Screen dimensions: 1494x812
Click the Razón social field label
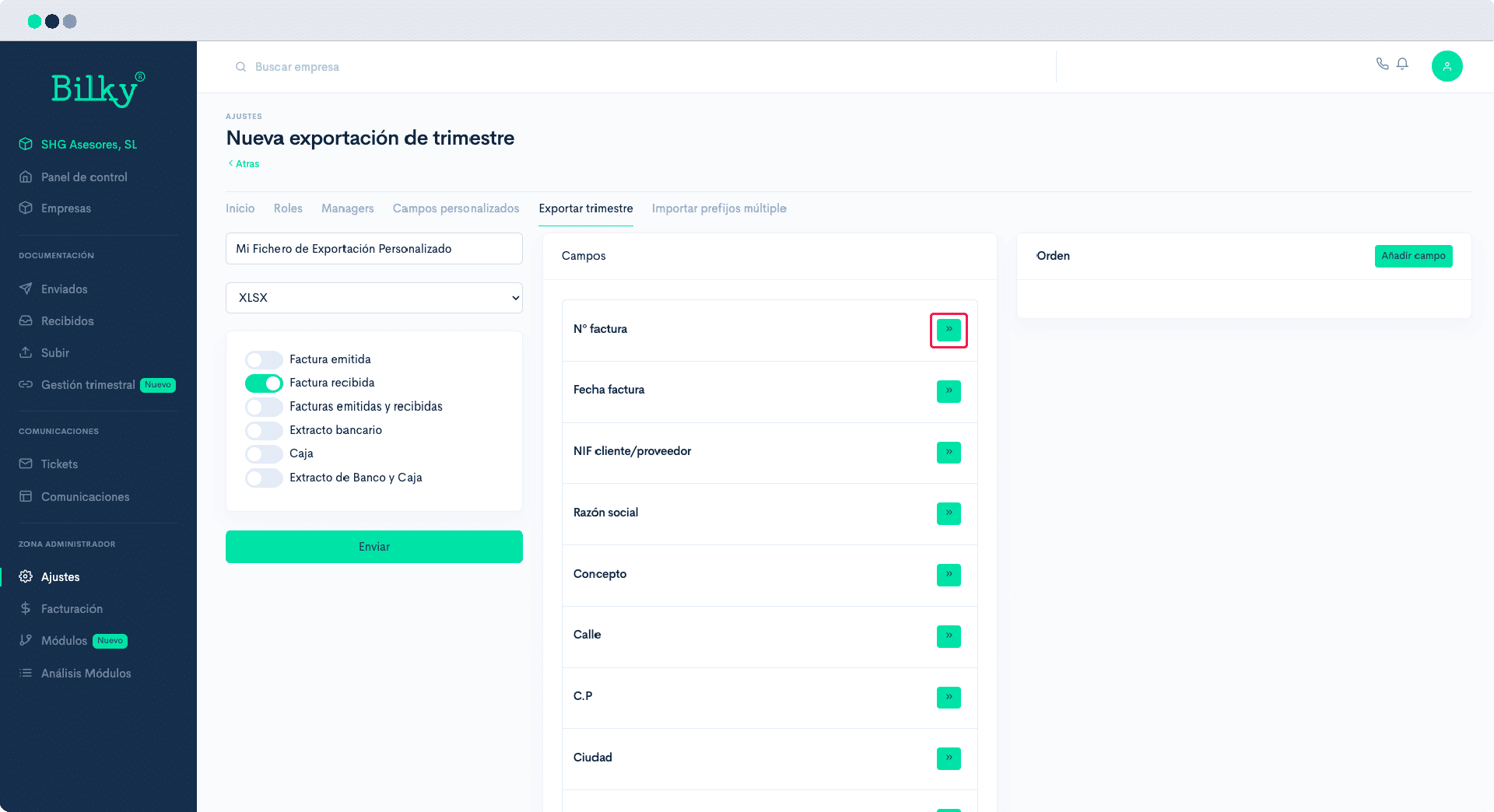pos(605,513)
